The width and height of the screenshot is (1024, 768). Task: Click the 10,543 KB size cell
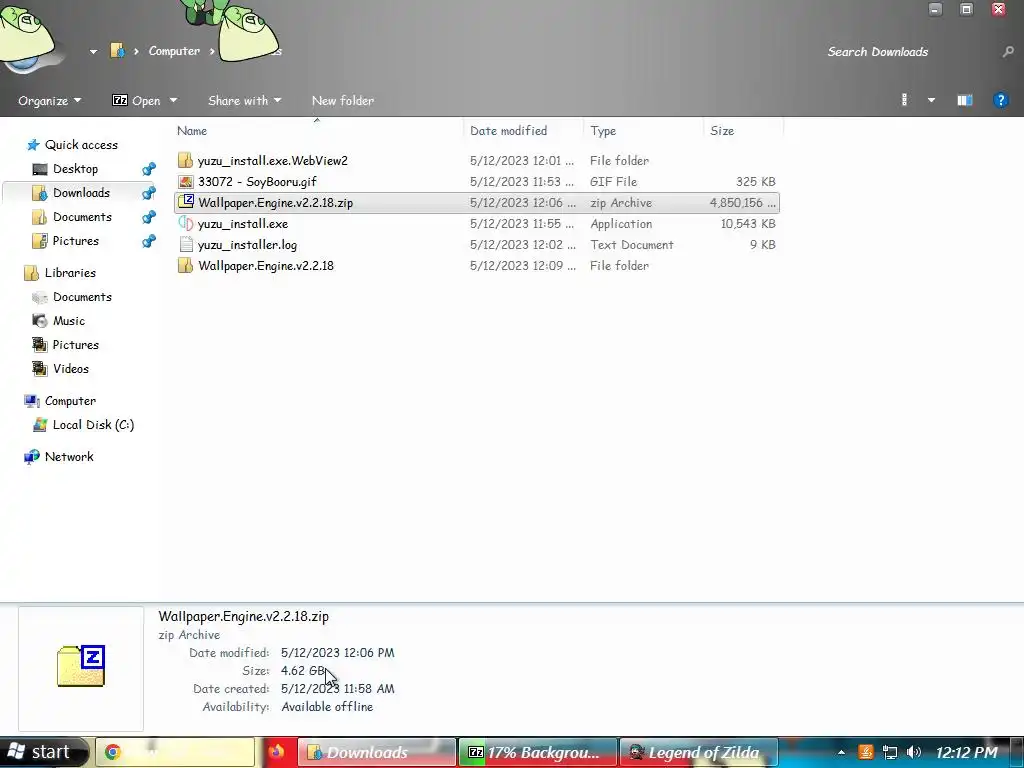coord(748,223)
